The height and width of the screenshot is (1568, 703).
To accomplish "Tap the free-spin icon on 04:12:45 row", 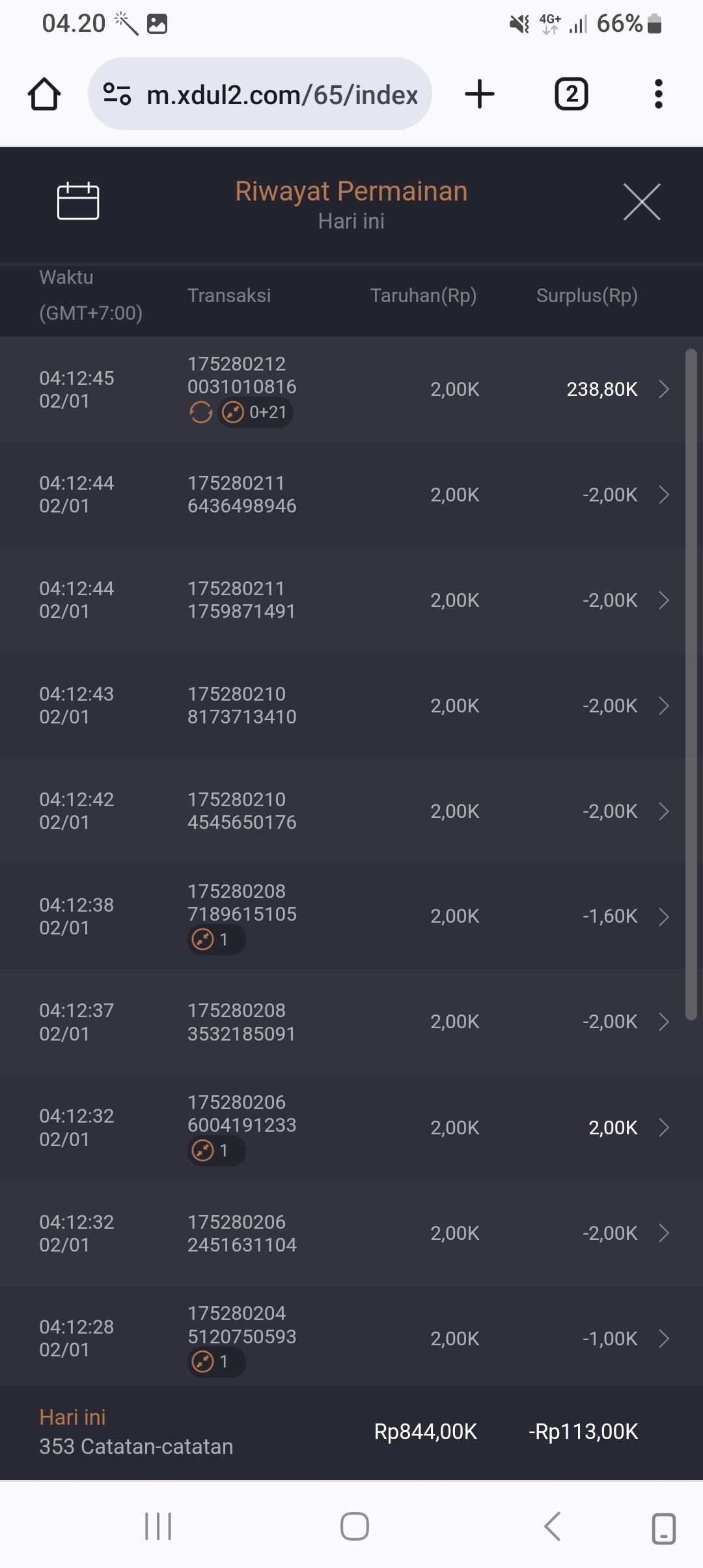I will point(200,412).
